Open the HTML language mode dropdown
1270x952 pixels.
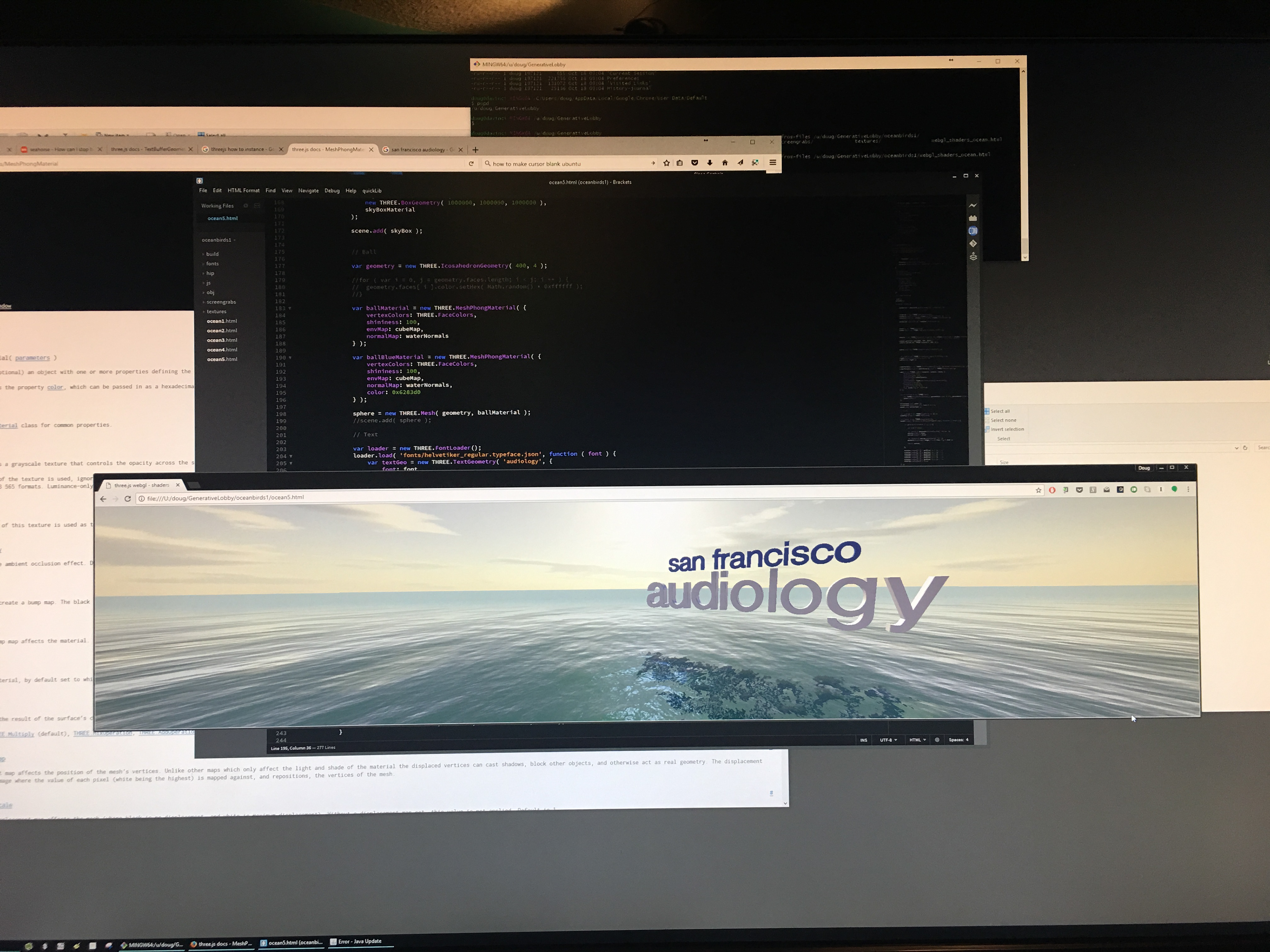point(917,740)
